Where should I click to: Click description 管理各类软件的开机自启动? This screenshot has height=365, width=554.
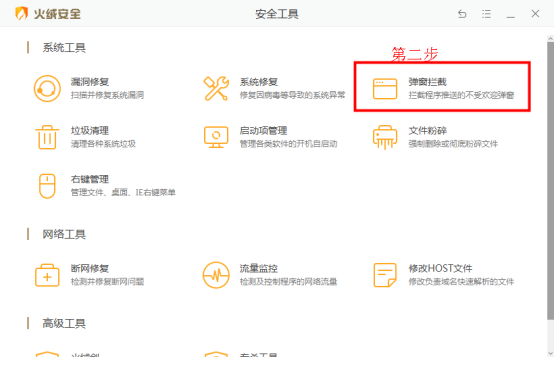(288, 144)
